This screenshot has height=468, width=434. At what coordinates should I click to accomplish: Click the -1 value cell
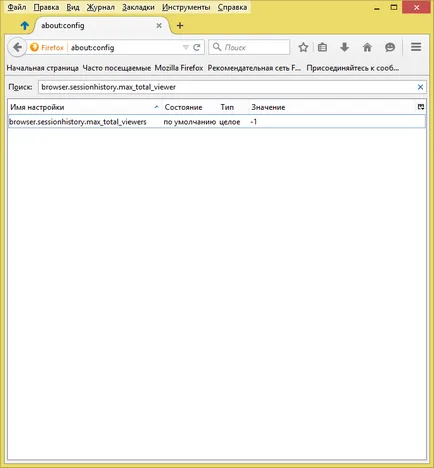pos(254,122)
